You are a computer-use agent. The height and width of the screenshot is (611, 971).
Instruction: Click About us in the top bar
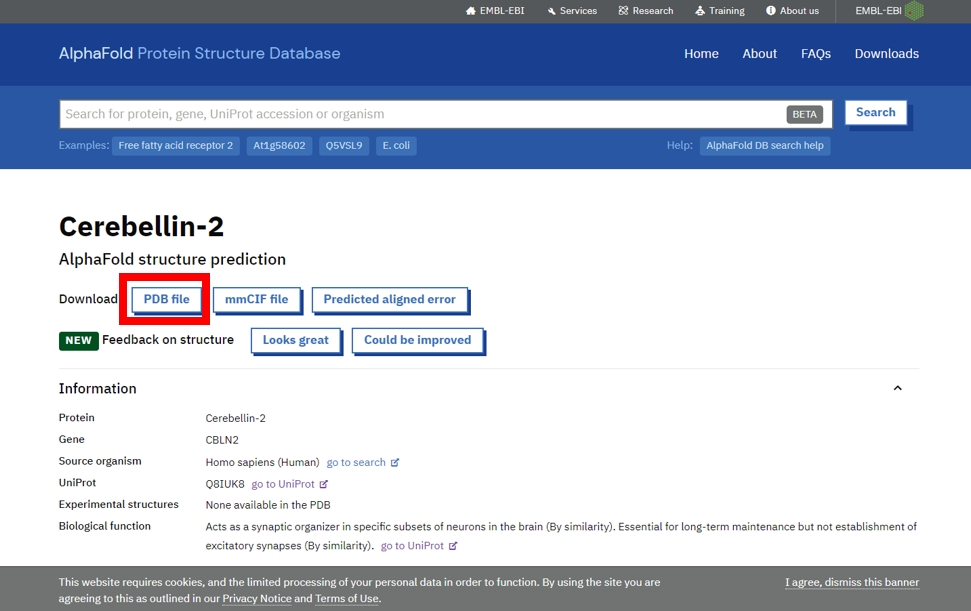(x=793, y=11)
